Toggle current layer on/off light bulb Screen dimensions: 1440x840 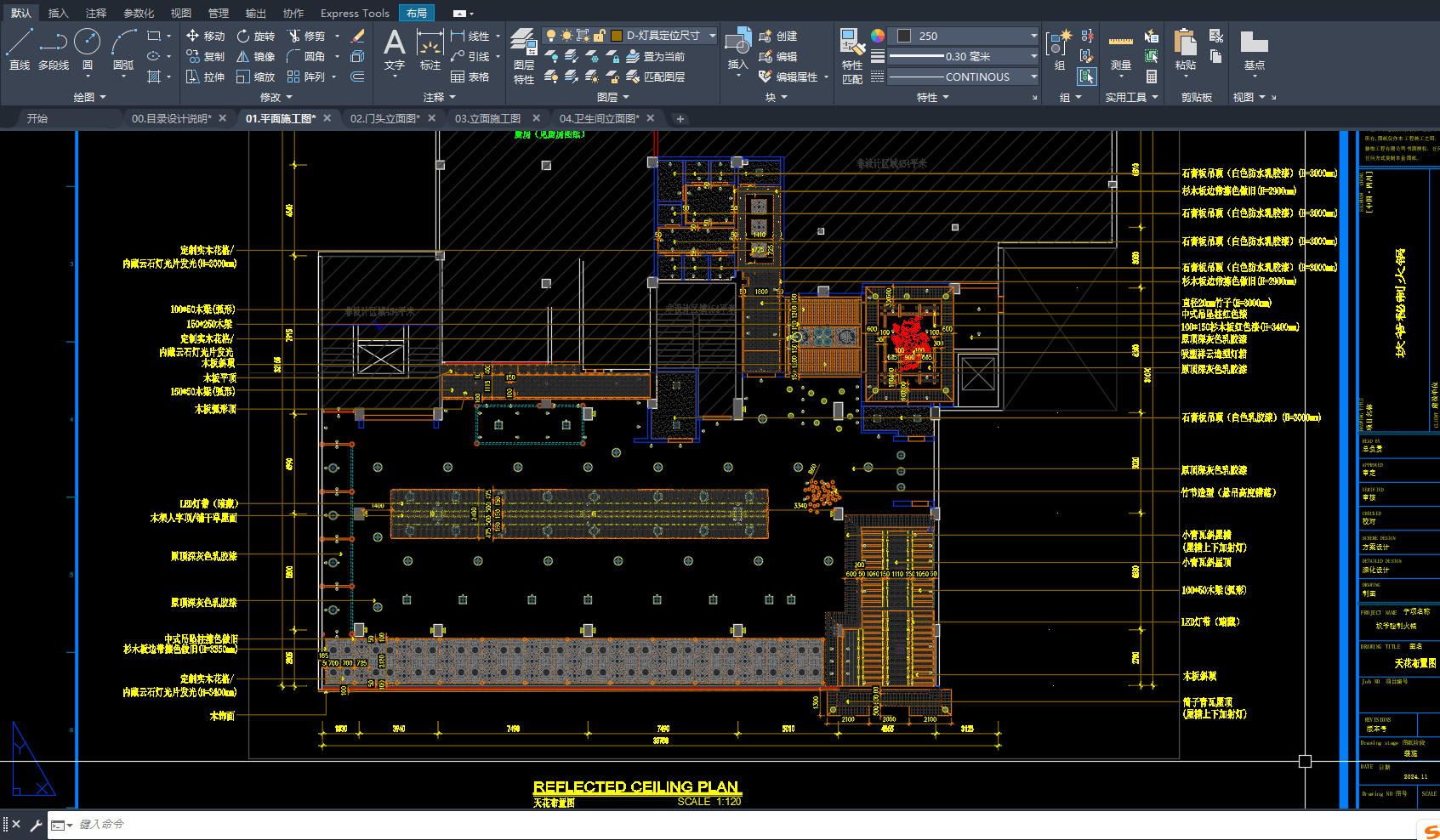551,35
